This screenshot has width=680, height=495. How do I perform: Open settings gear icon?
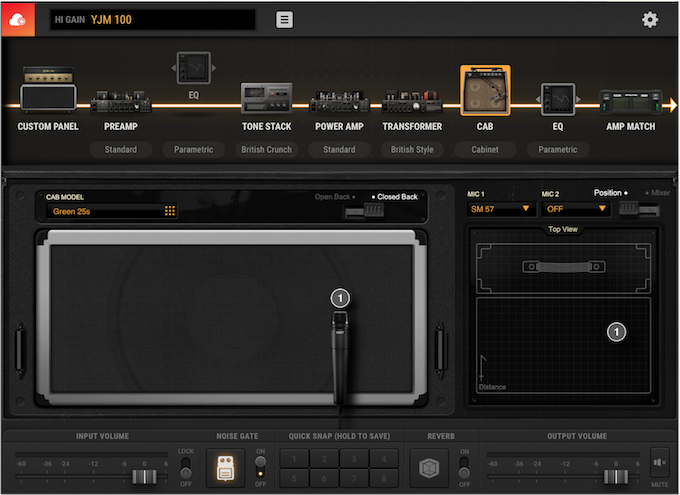650,20
